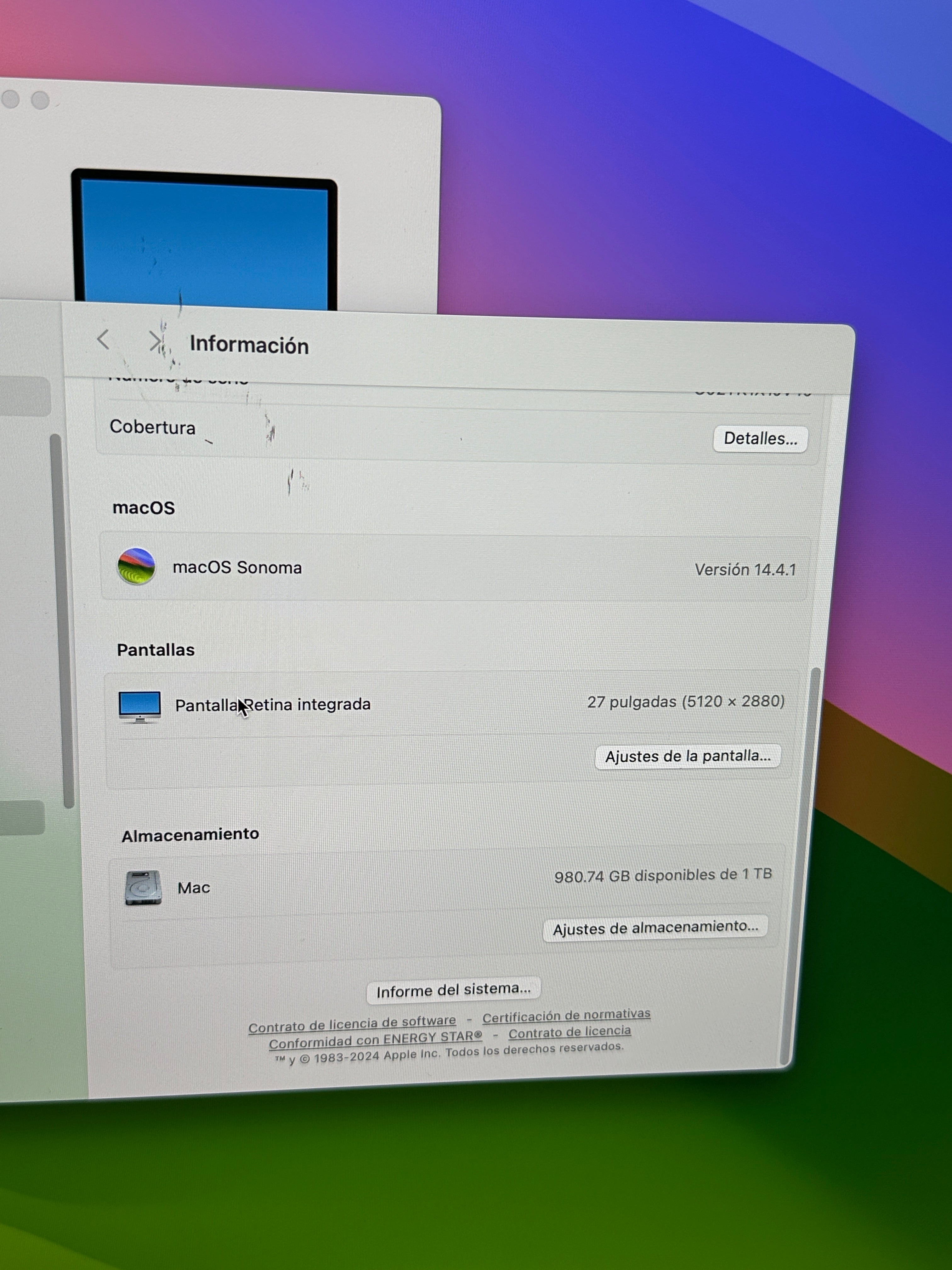The width and height of the screenshot is (952, 1270).
Task: Open Contrato de licencia de software link
Action: 352,1024
